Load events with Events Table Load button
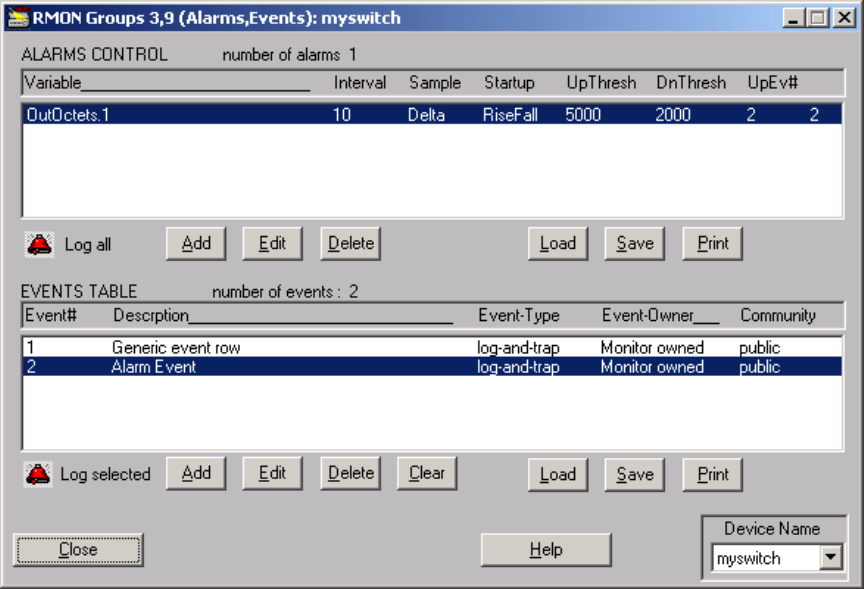The image size is (864, 589). tap(558, 474)
